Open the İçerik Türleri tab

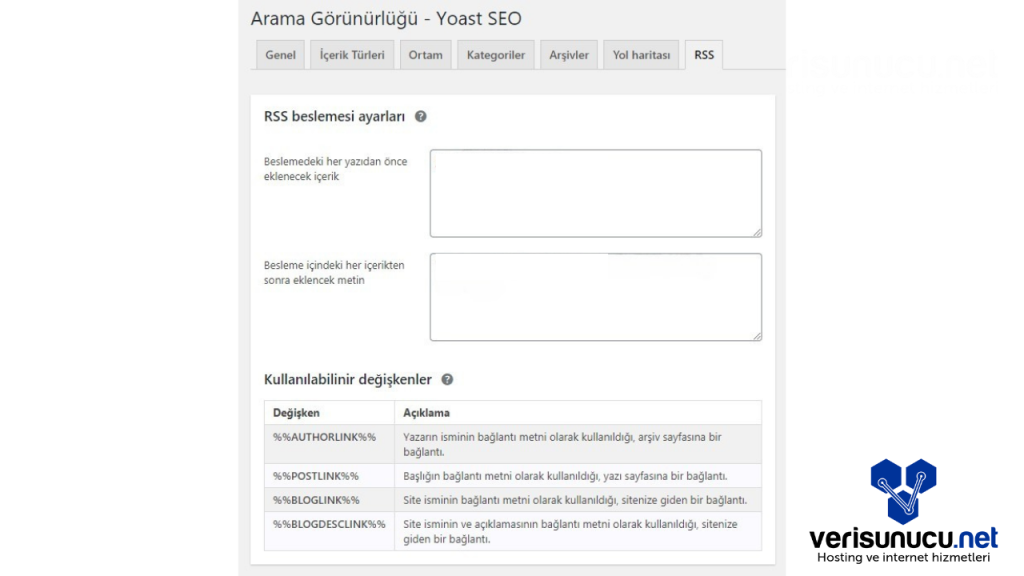[x=352, y=56]
